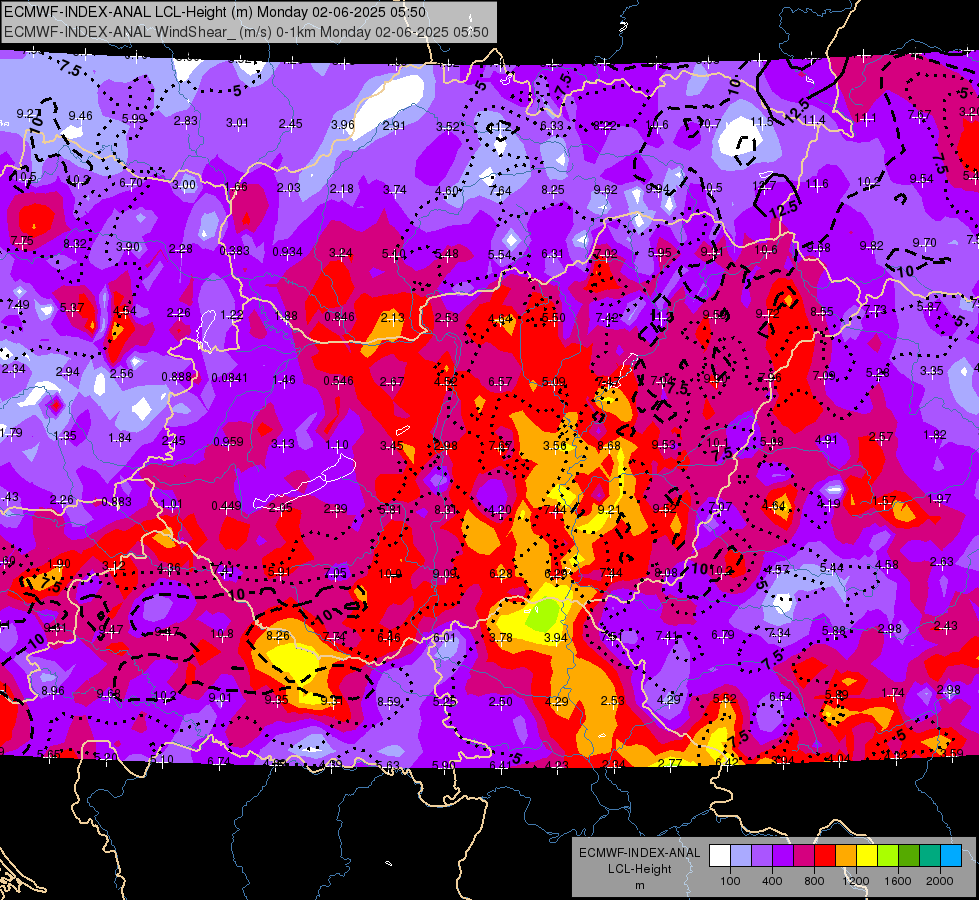The image size is (979, 900).
Task: Click the wind shear value '3.90'
Action: point(128,247)
